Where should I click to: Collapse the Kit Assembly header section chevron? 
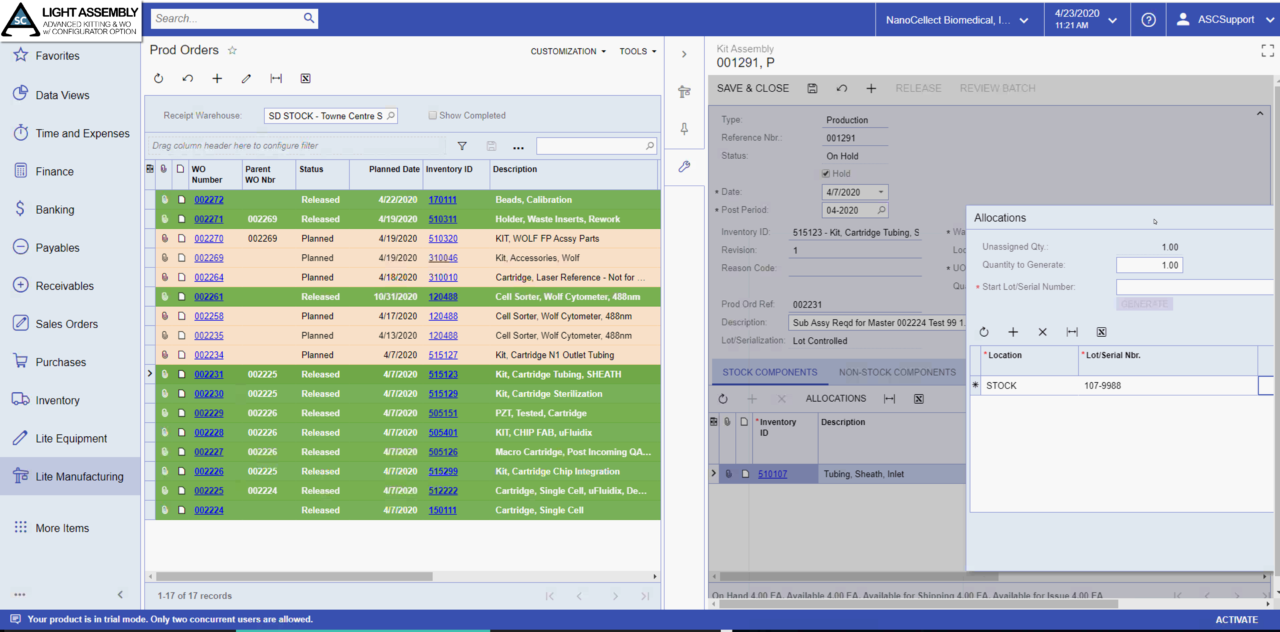(x=1259, y=113)
